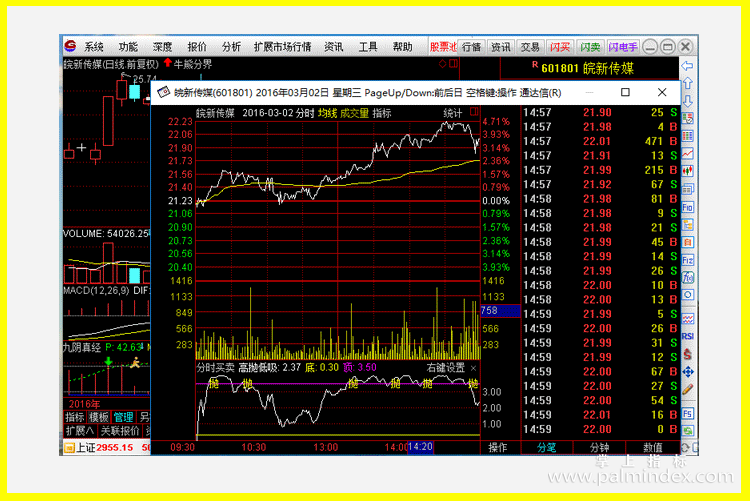
Task: Open the 系统 menu
Action: click(x=94, y=46)
